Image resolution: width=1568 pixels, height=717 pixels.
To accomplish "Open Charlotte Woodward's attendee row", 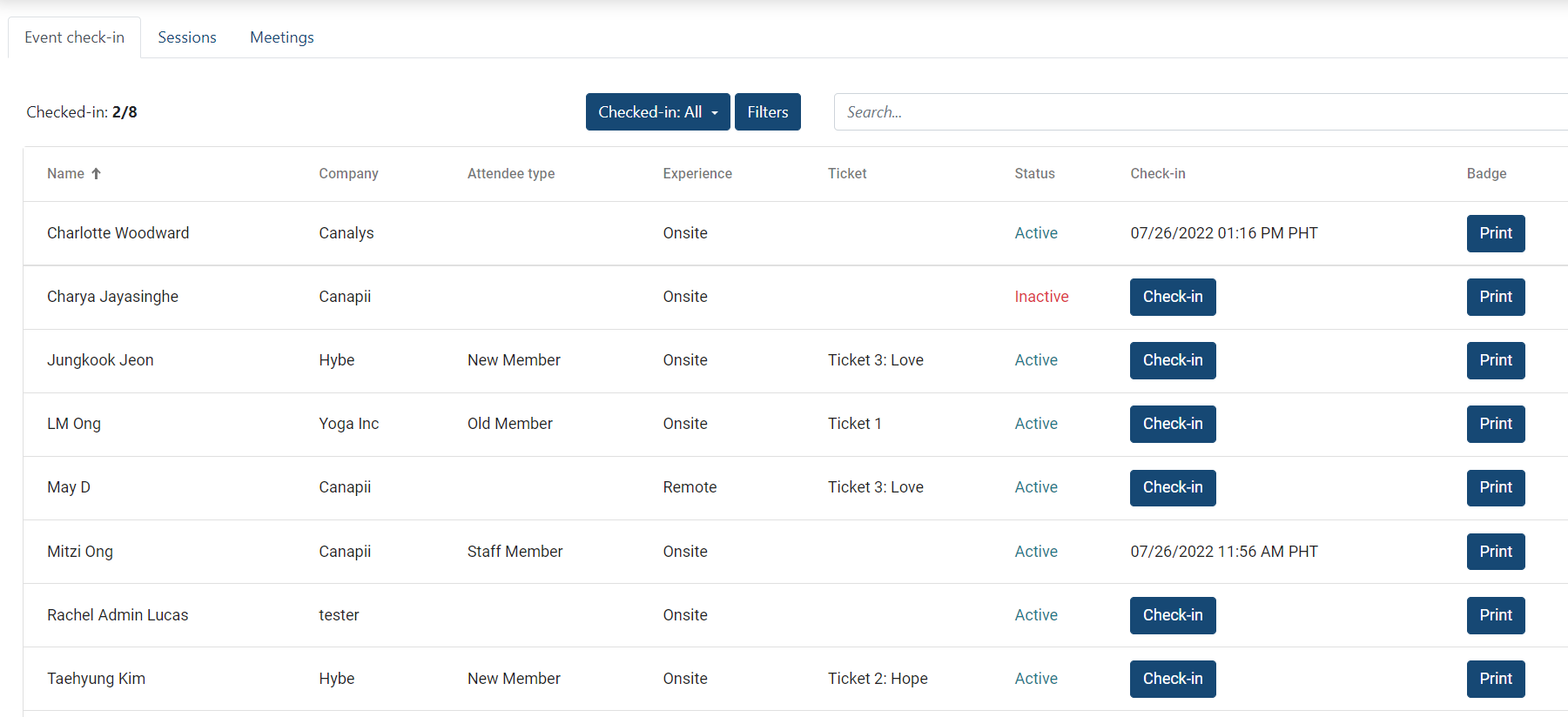I will point(118,233).
